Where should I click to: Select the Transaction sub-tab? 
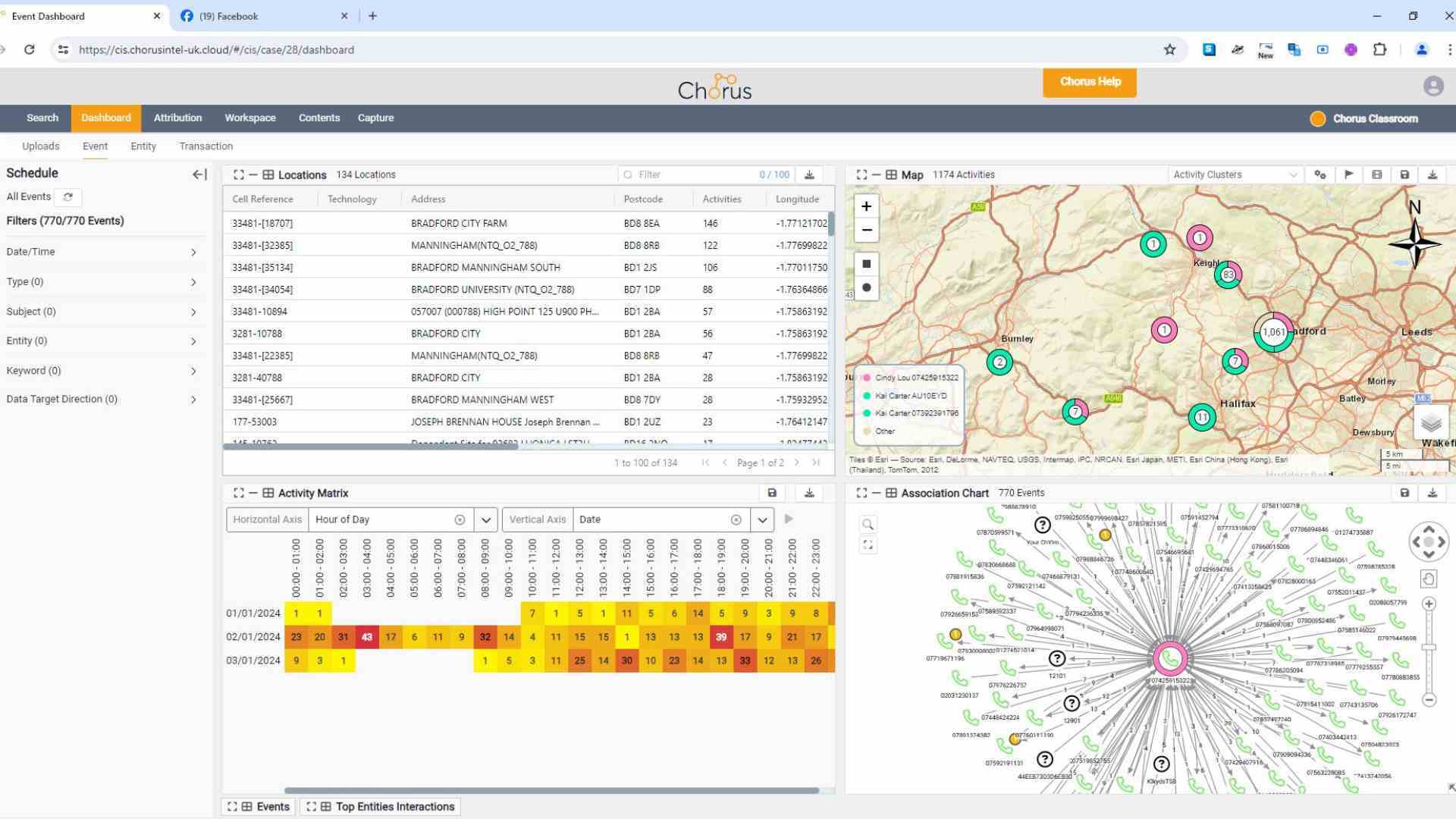[x=206, y=146]
